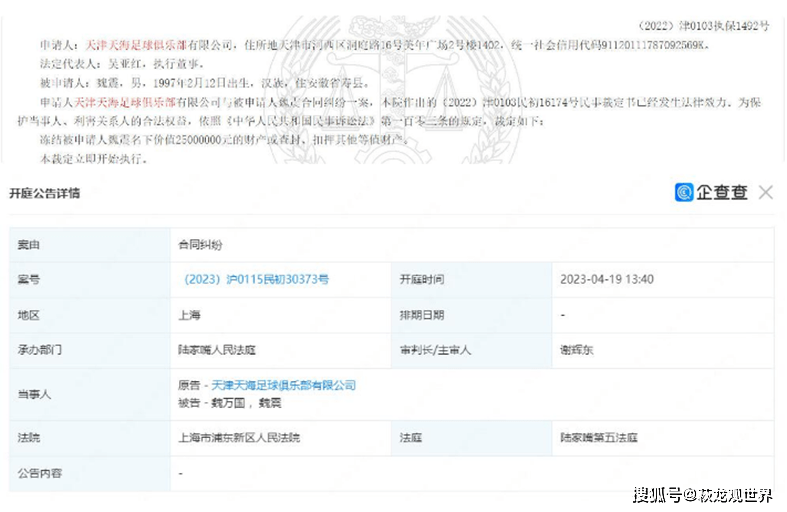
Task: Open plaintiff 天津天海足球俱乐部有限公司 link
Action: 284,386
